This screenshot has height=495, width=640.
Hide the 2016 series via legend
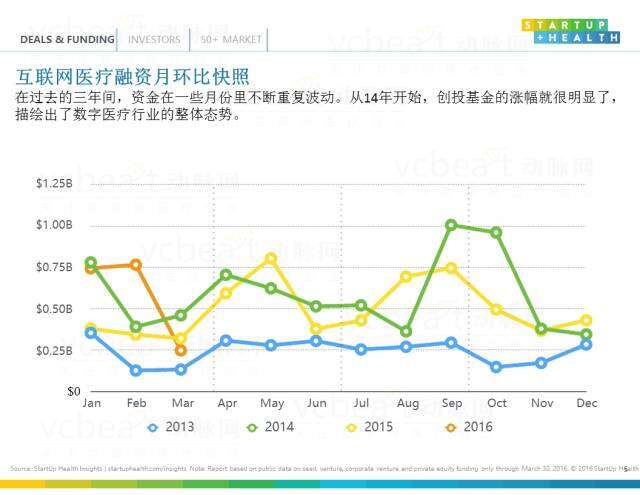click(470, 427)
